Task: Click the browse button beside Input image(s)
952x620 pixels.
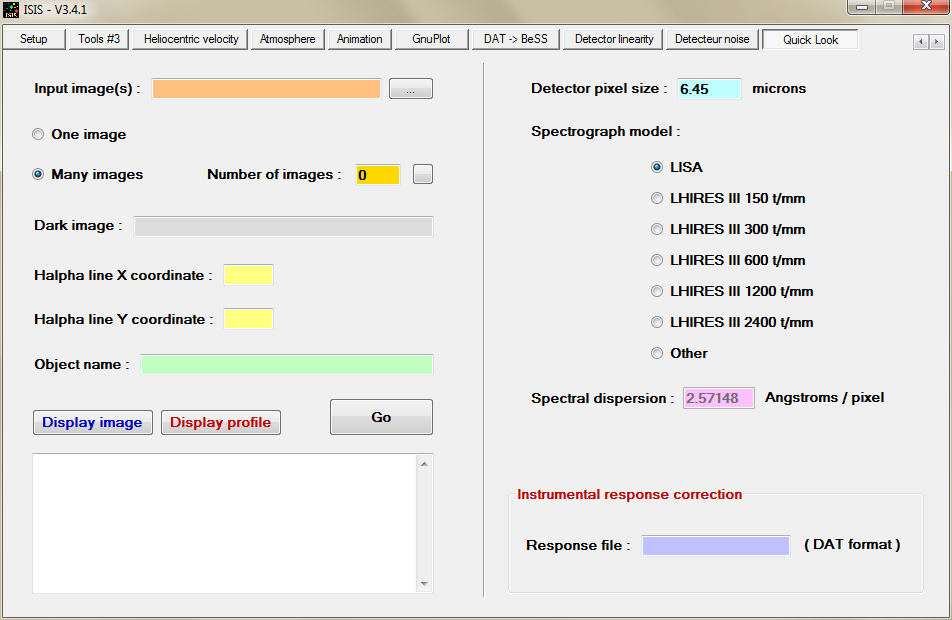Action: 410,89
